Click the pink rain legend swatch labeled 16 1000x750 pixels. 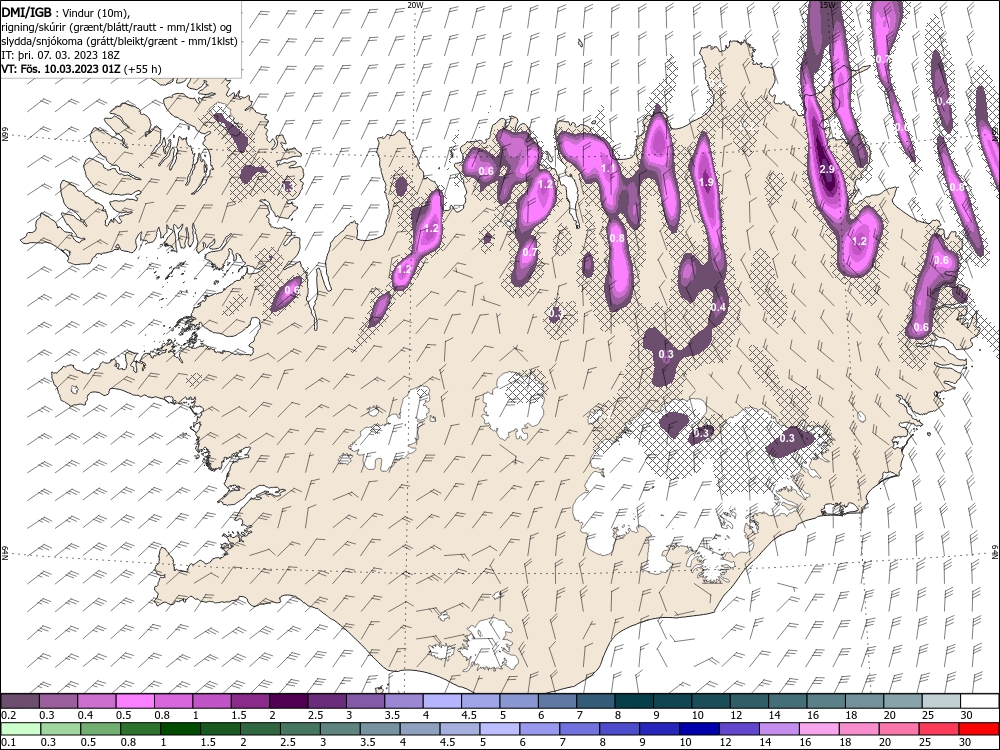(819, 729)
